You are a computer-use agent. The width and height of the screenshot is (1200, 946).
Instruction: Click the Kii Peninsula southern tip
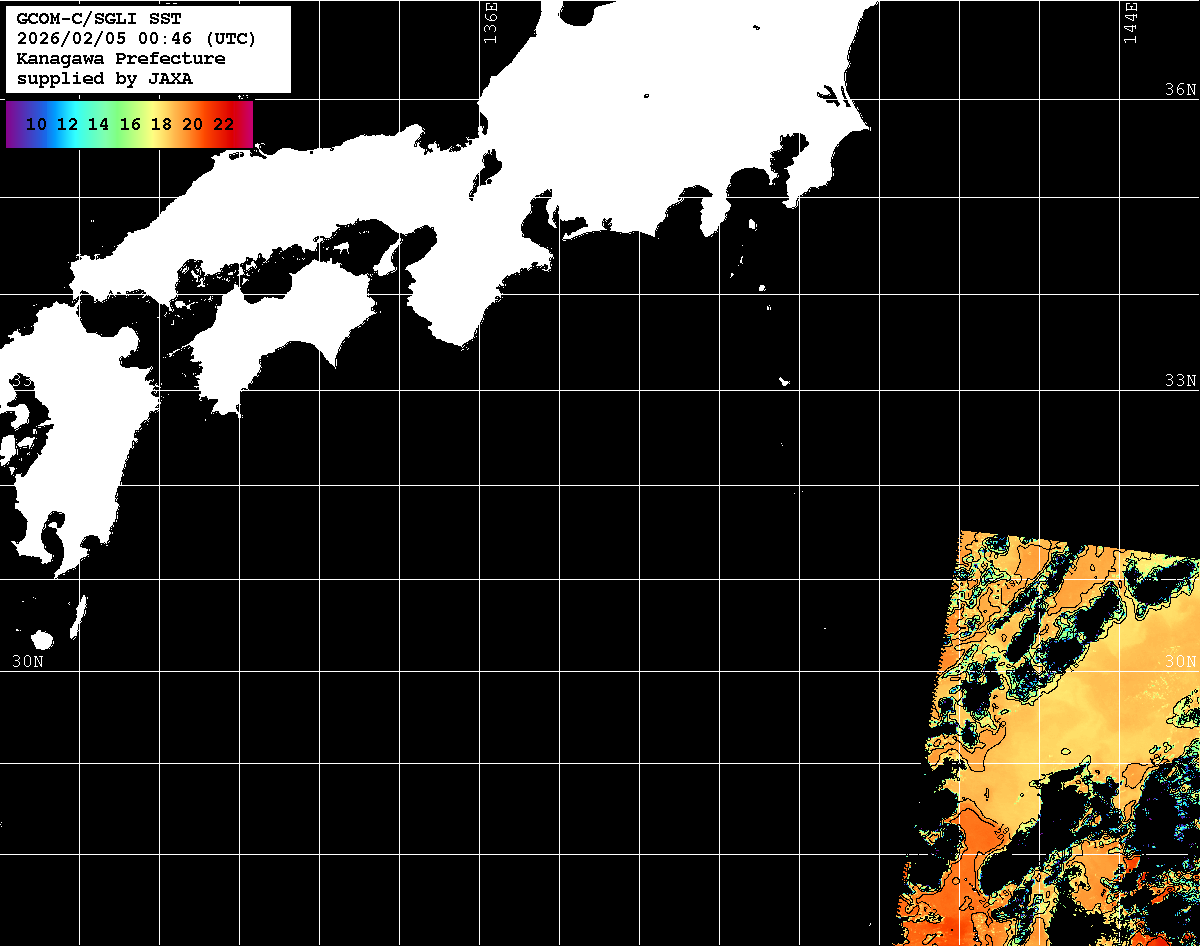point(462,342)
